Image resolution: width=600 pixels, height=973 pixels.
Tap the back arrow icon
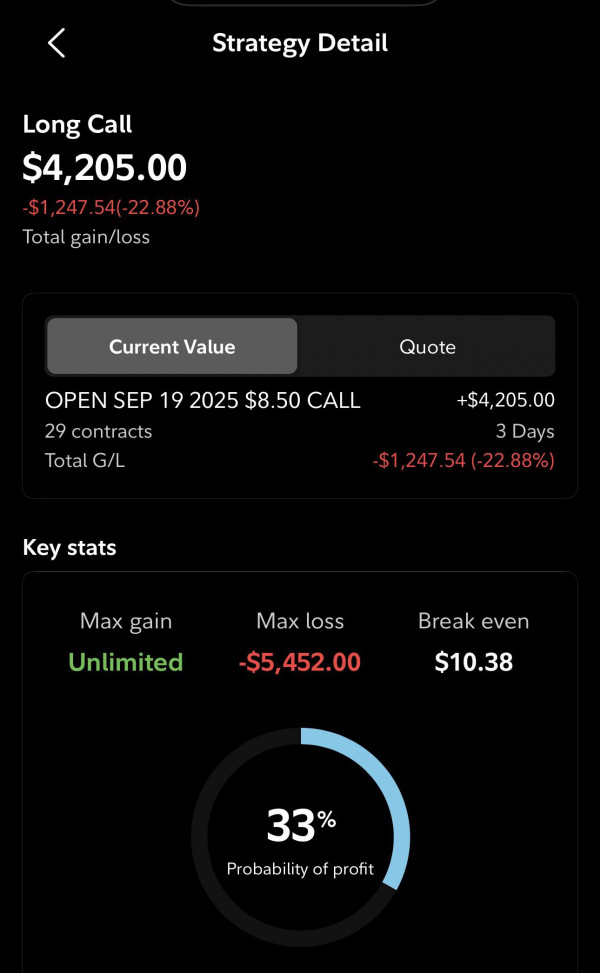(56, 43)
